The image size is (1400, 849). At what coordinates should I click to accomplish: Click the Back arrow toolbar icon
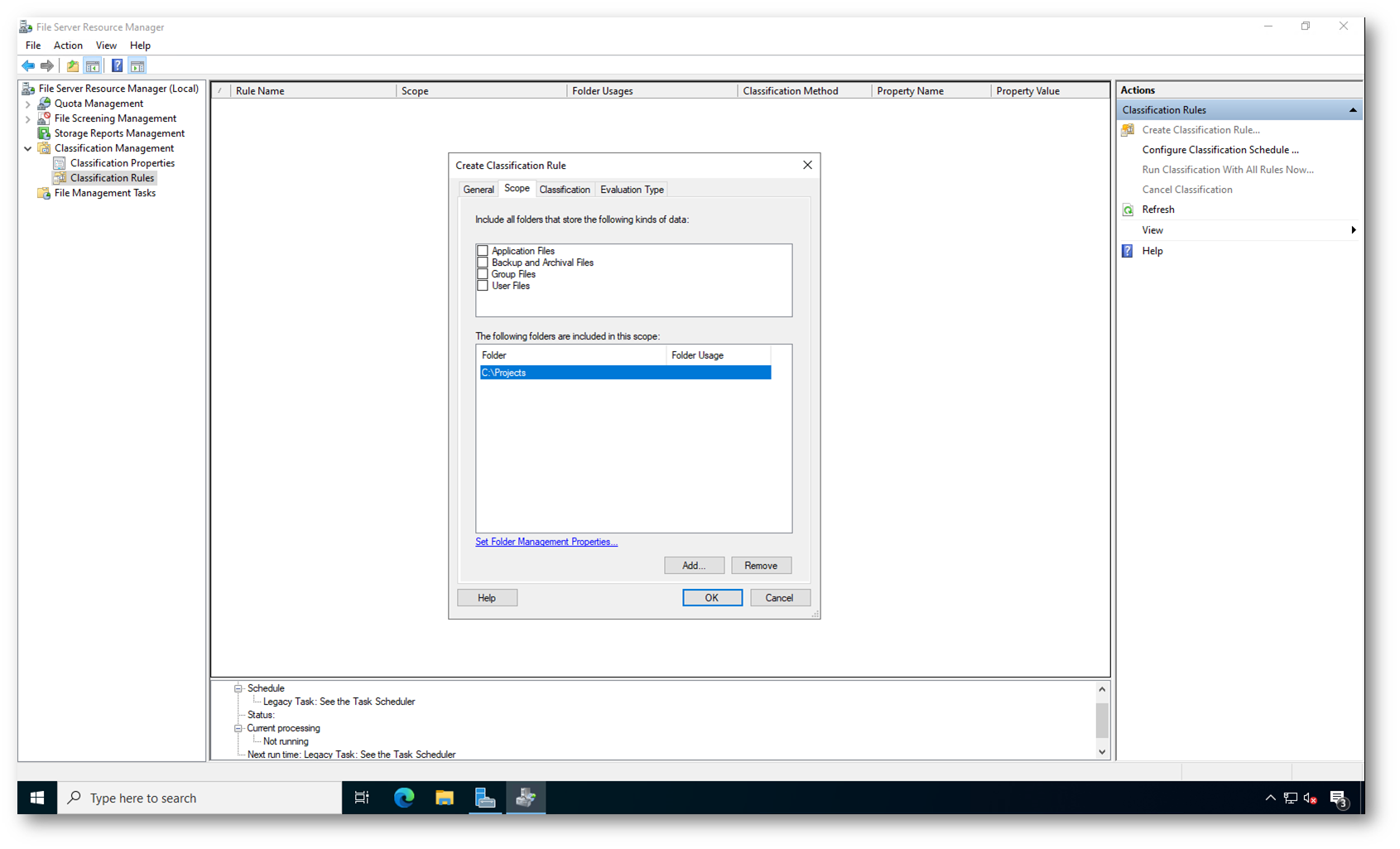coord(28,65)
